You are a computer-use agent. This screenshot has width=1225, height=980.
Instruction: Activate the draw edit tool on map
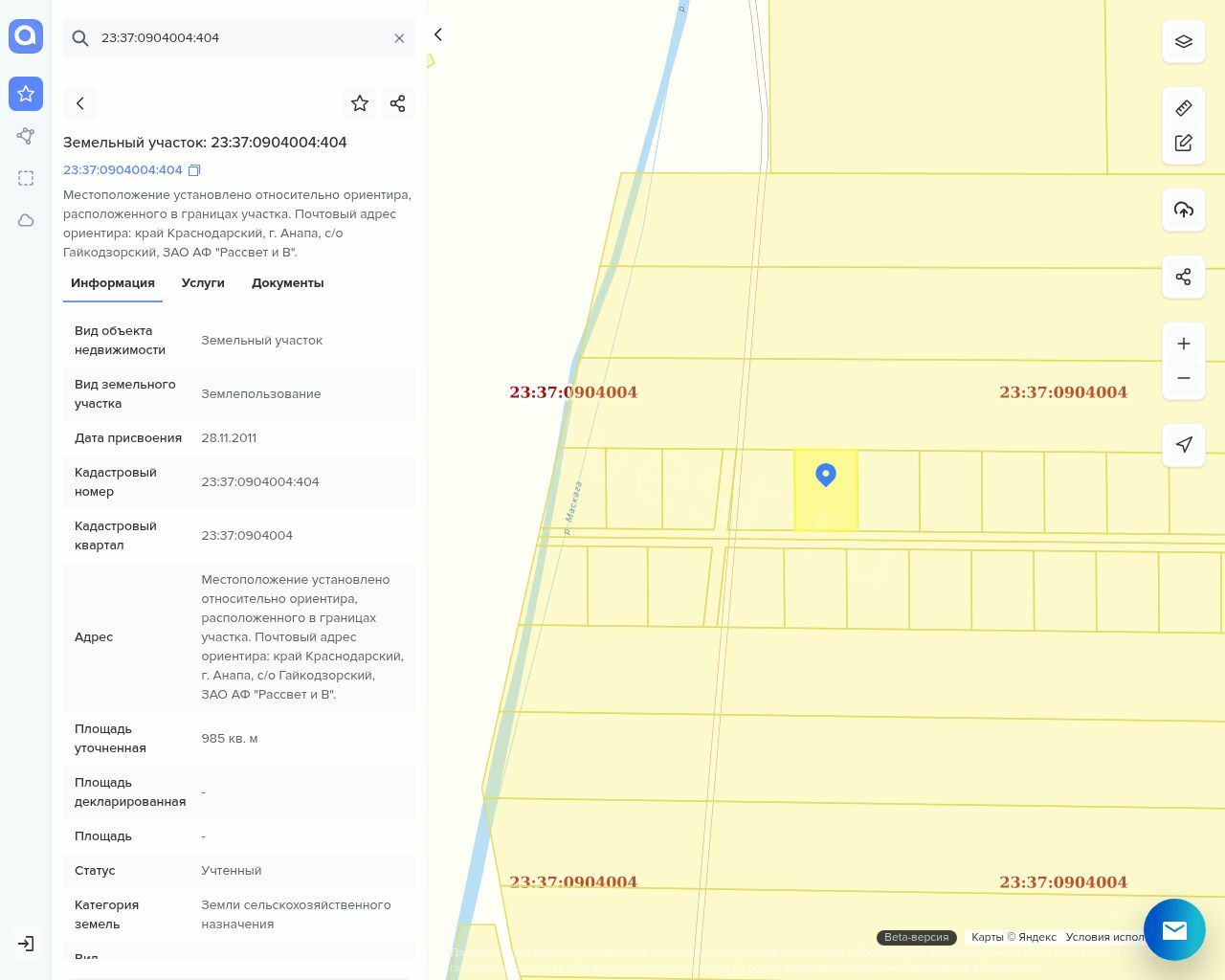[x=1184, y=143]
